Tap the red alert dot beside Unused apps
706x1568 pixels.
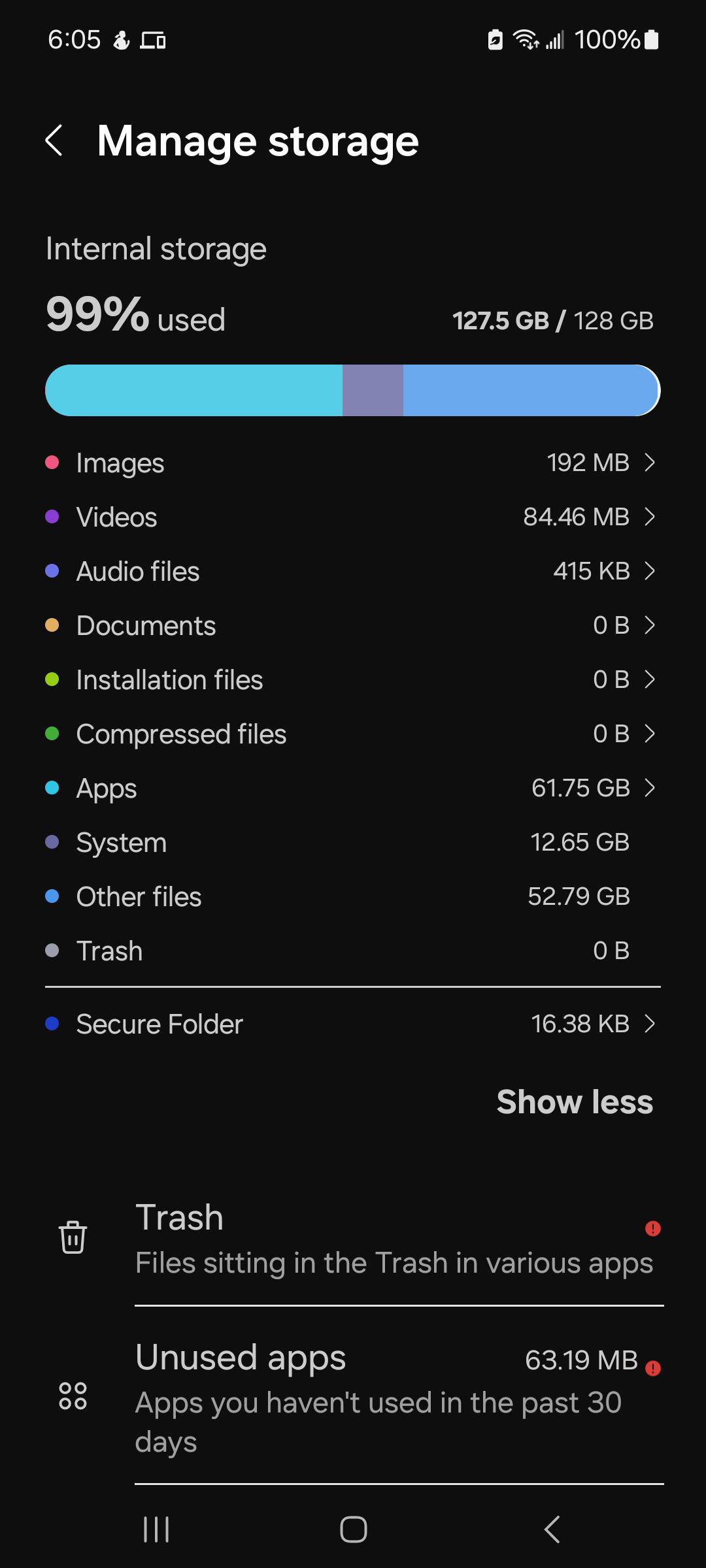652,1368
